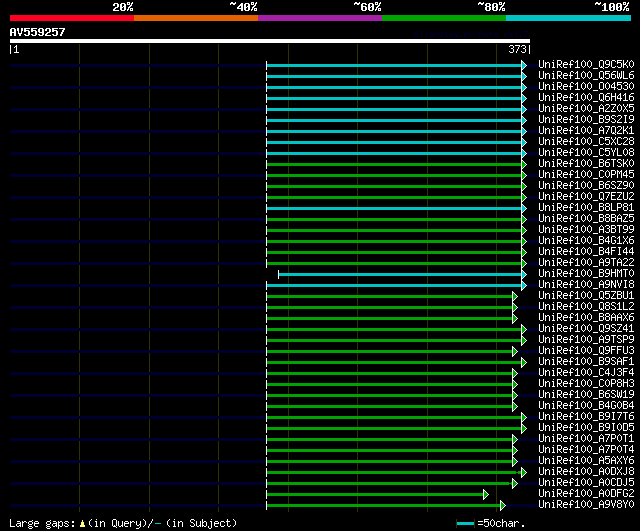This screenshot has width=640, height=531.
Task: Open the UniRef100_A7P0T1 hit label
Action: [x=586, y=438]
